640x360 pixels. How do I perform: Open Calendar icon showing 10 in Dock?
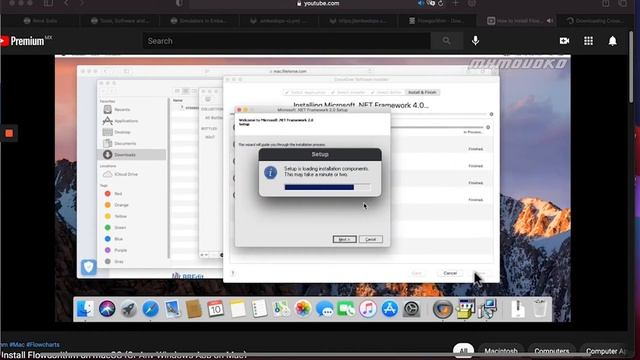tap(215, 309)
